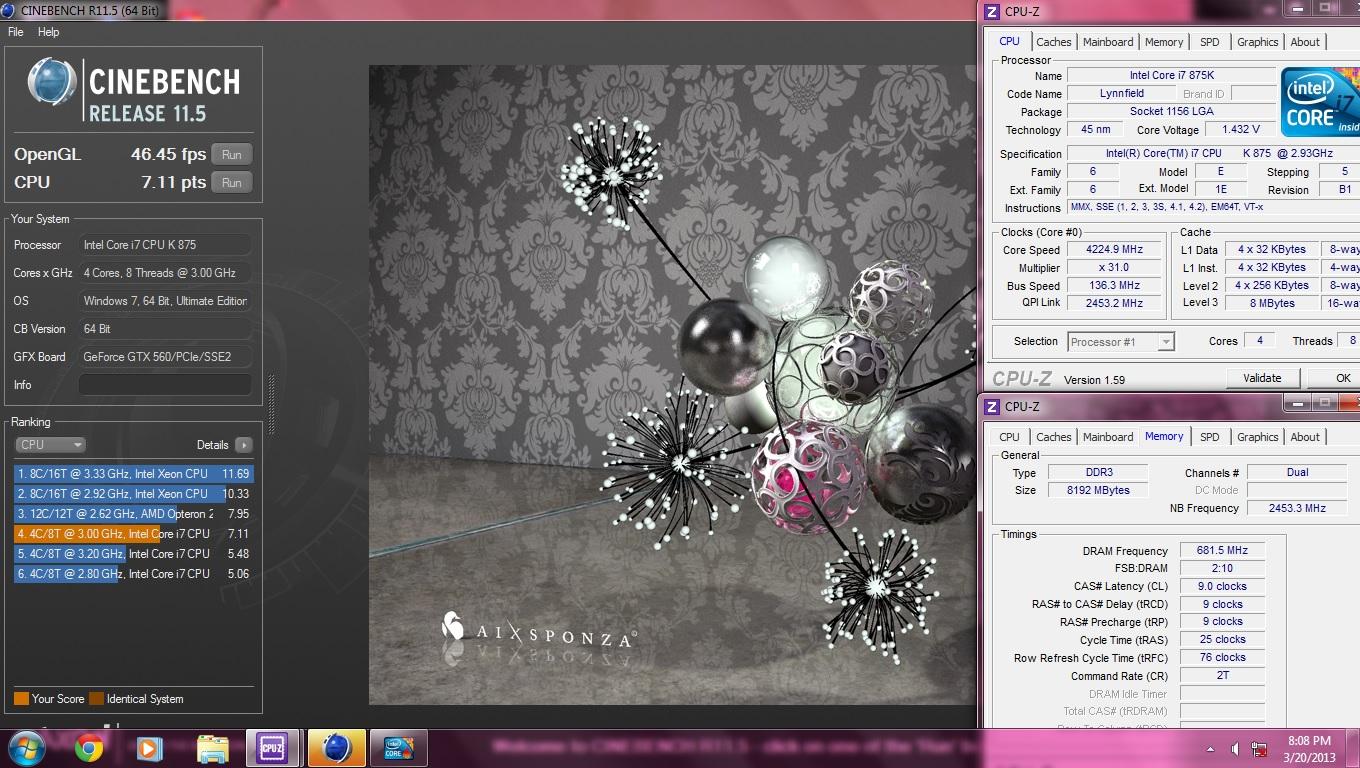The width and height of the screenshot is (1360, 768).
Task: Open the Help menu in Cinebench
Action: pos(48,32)
